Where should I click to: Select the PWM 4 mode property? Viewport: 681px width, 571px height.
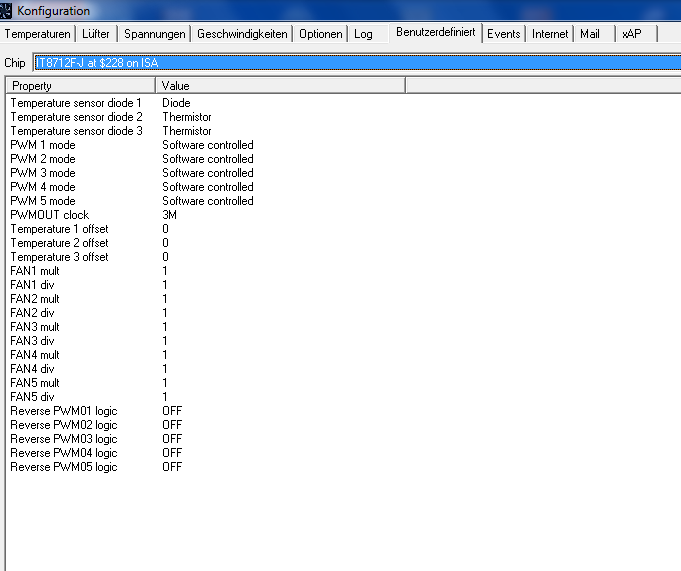[x=43, y=187]
